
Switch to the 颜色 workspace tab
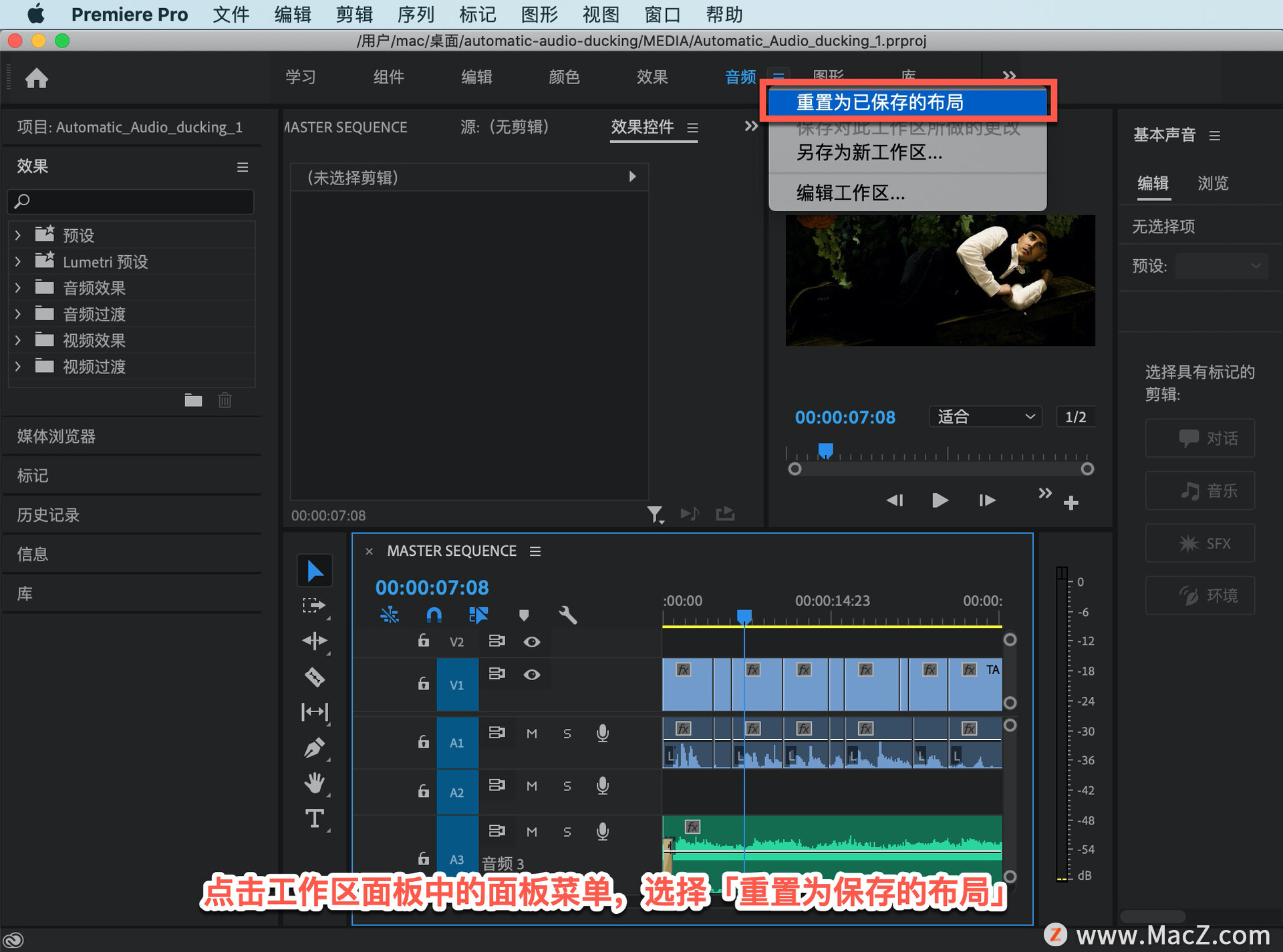click(564, 77)
